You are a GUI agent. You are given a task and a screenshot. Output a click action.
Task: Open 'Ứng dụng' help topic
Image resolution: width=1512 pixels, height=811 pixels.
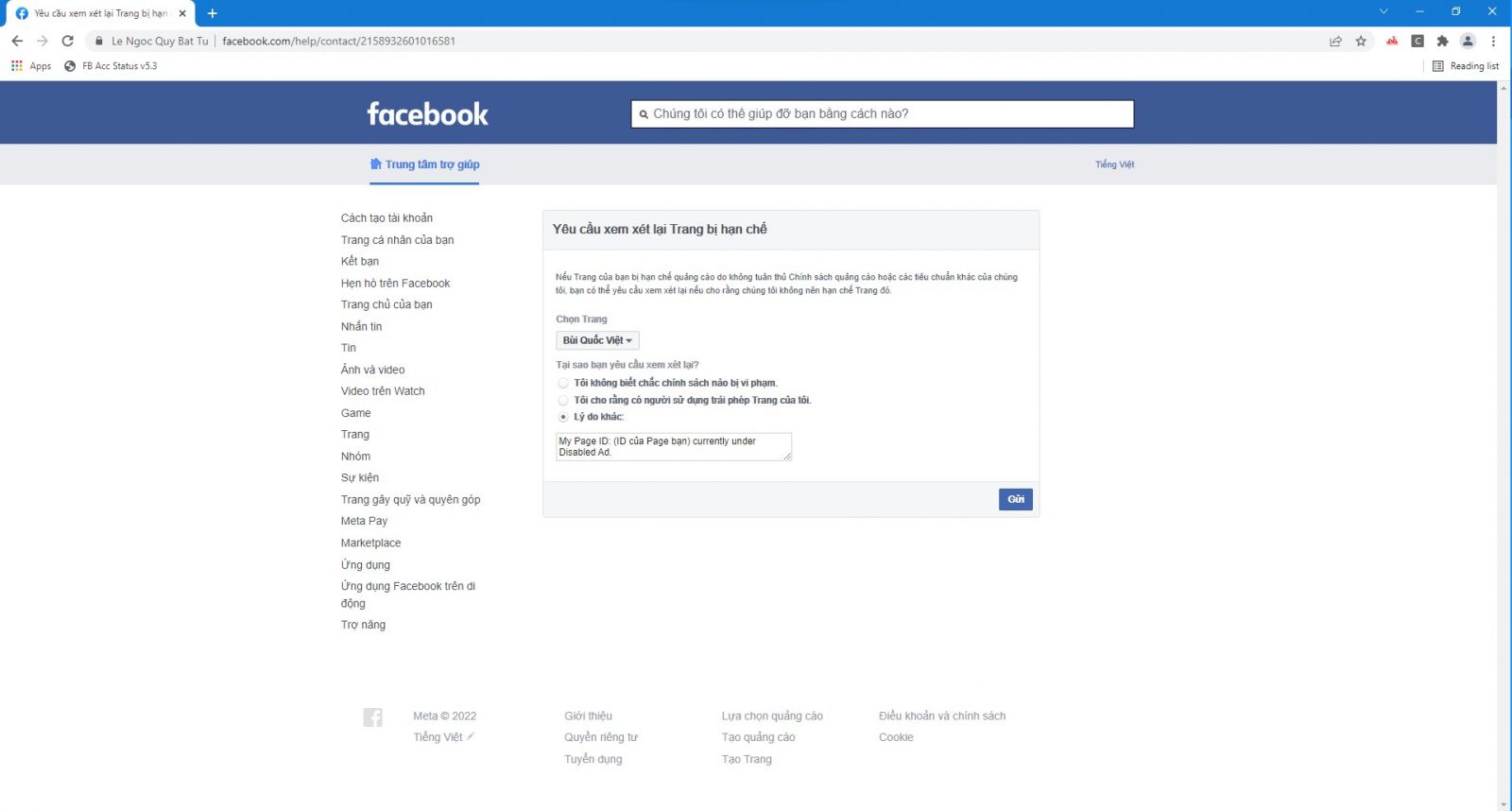pyautogui.click(x=365, y=565)
